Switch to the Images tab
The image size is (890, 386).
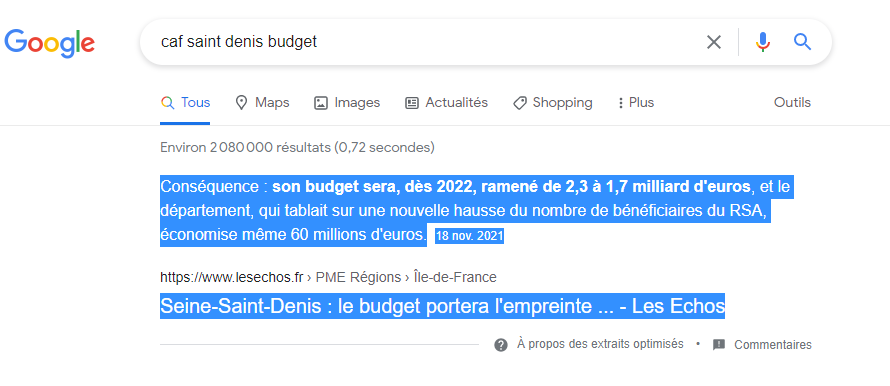(347, 103)
